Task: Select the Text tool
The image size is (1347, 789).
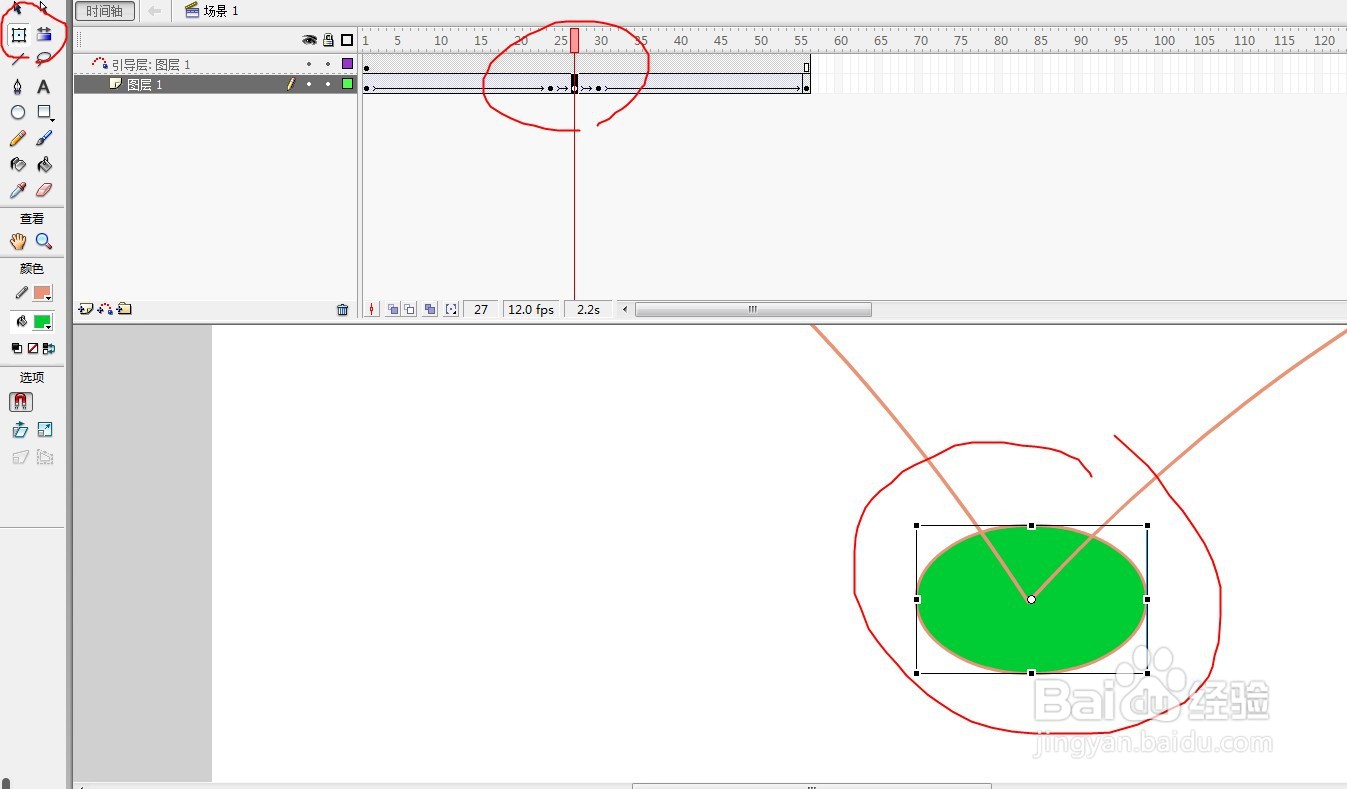Action: click(x=44, y=86)
